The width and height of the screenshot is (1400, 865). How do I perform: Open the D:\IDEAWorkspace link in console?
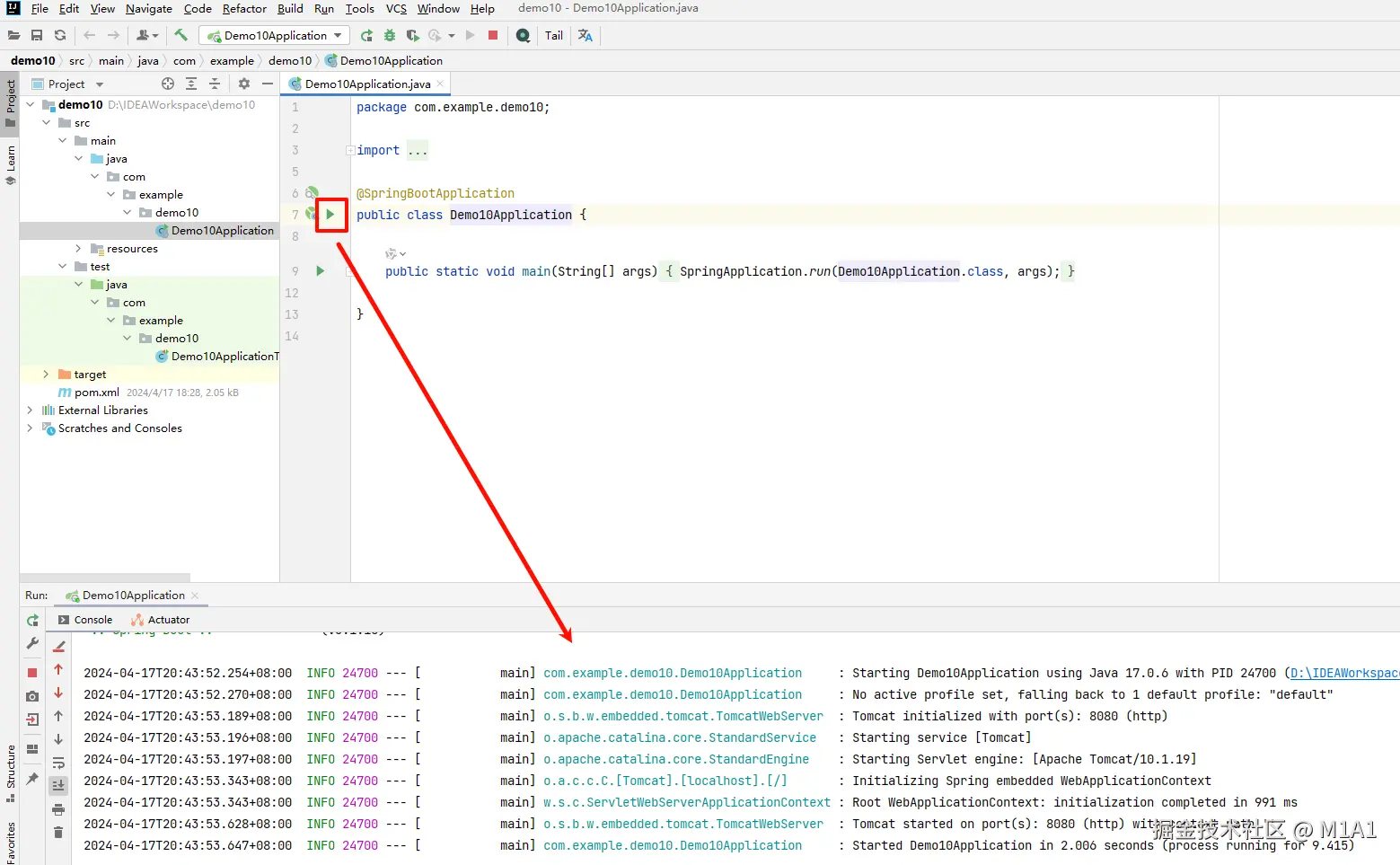coord(1343,673)
